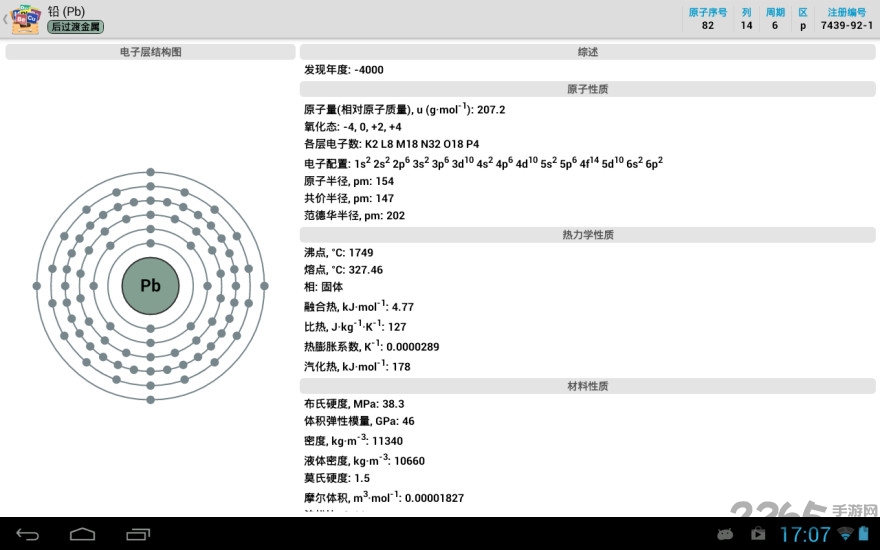Image resolution: width=880 pixels, height=550 pixels.
Task: Tap the 液体密度 10660 line
Action: (364, 460)
